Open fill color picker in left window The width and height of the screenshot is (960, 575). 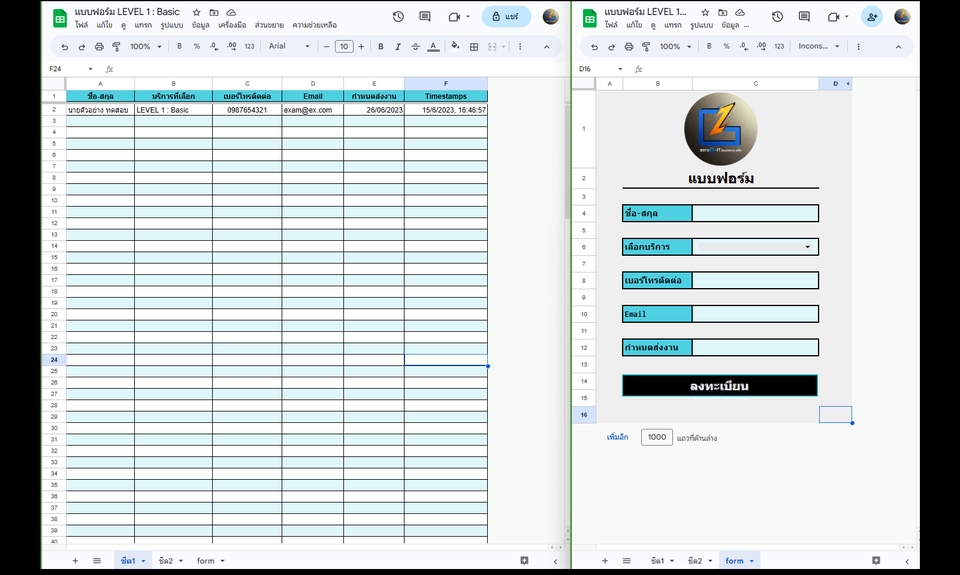pyautogui.click(x=455, y=46)
